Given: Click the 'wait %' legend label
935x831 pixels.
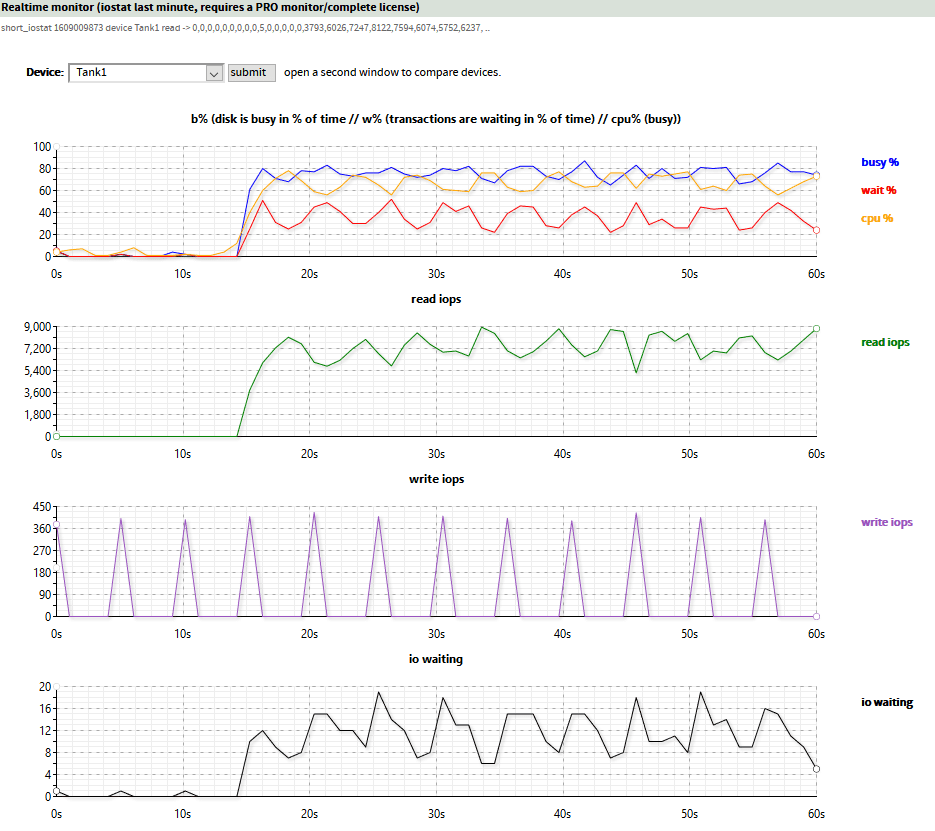Looking at the screenshot, I should (878, 190).
